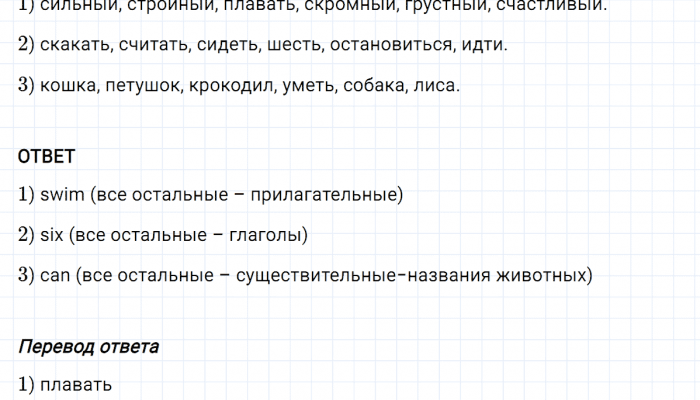
Task: Click the answer word 'six'
Action: point(54,235)
